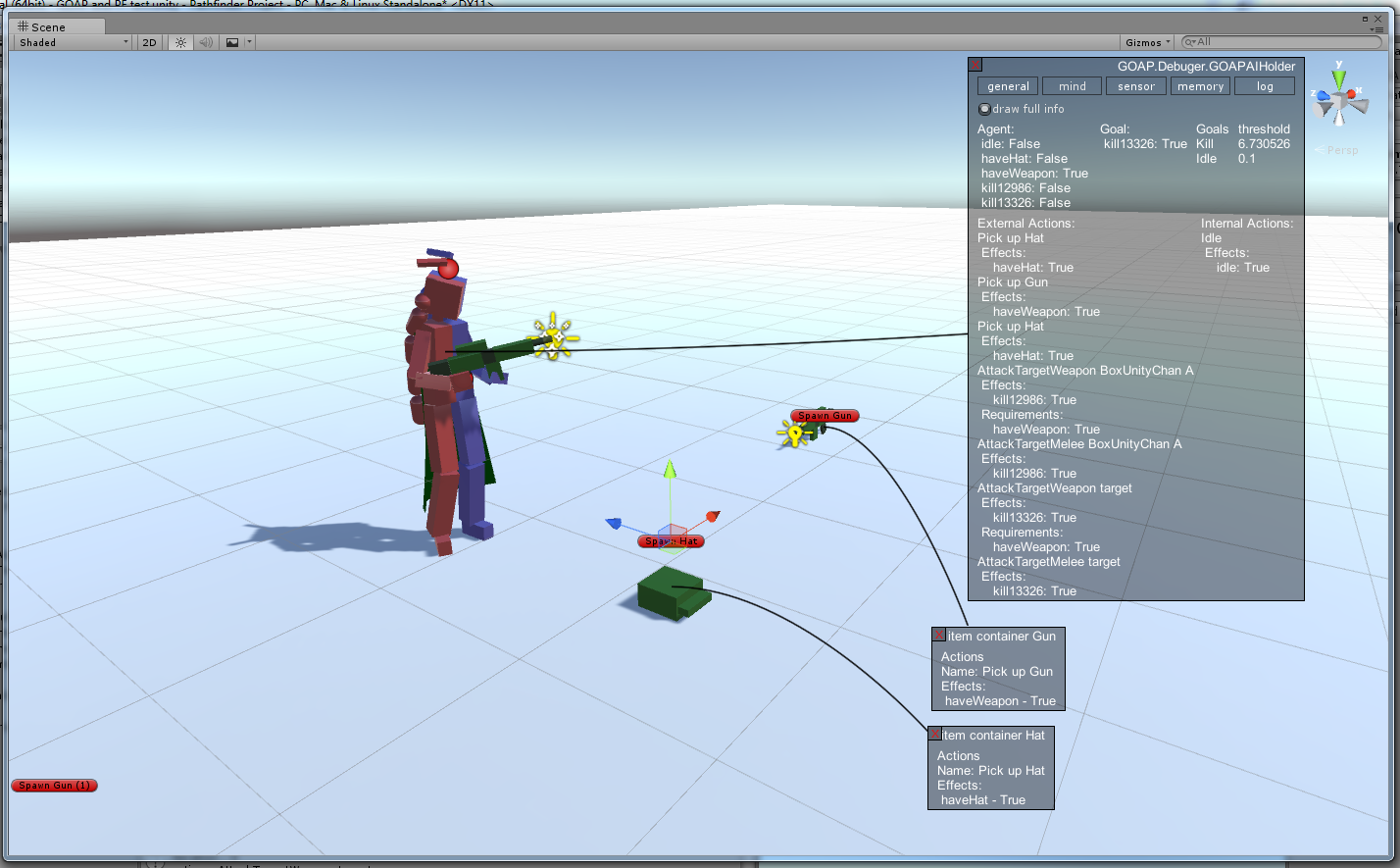Click the center cube of the orientation gizmo

pyautogui.click(x=1338, y=101)
